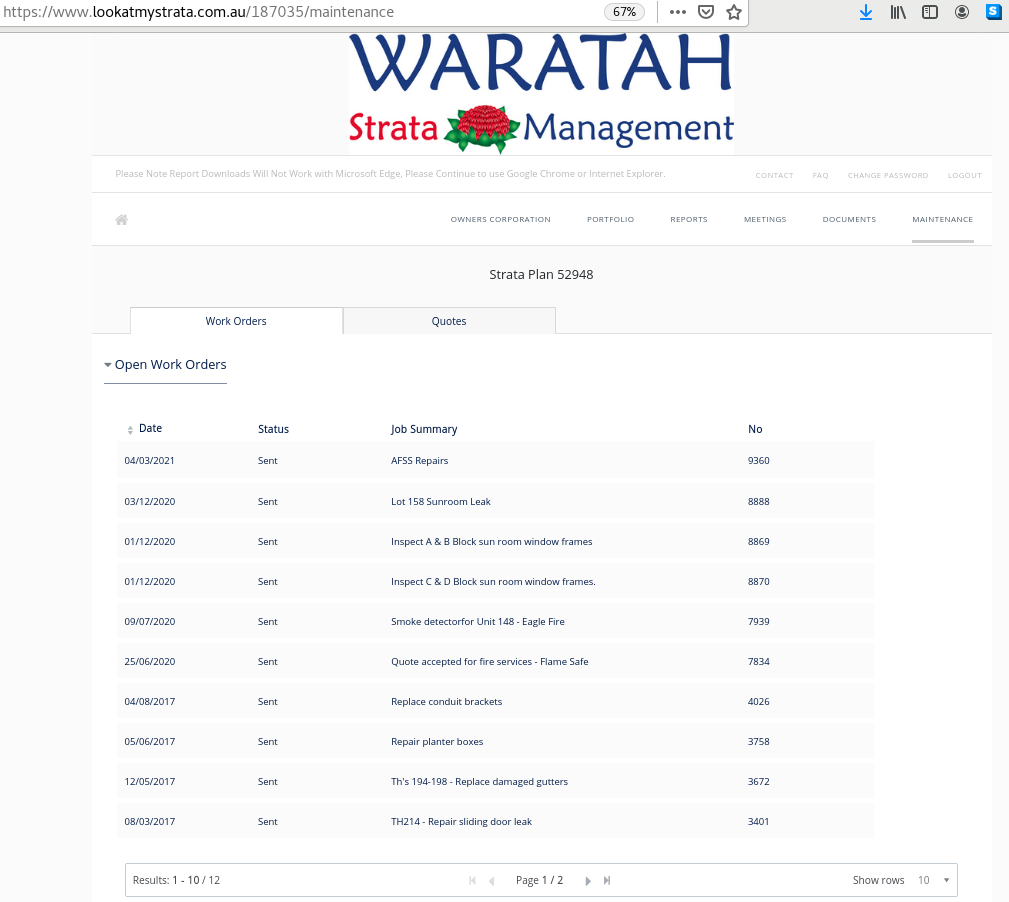Click the date 09/07/2020
1009x902 pixels.
pos(149,621)
